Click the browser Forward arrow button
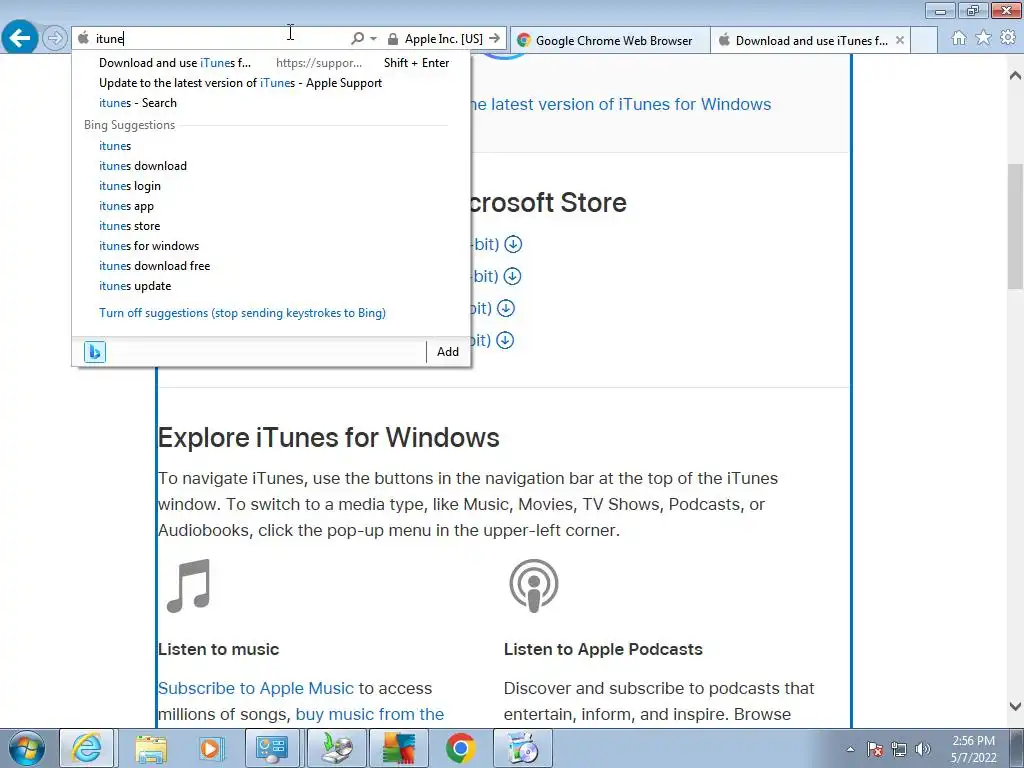 click(x=55, y=38)
